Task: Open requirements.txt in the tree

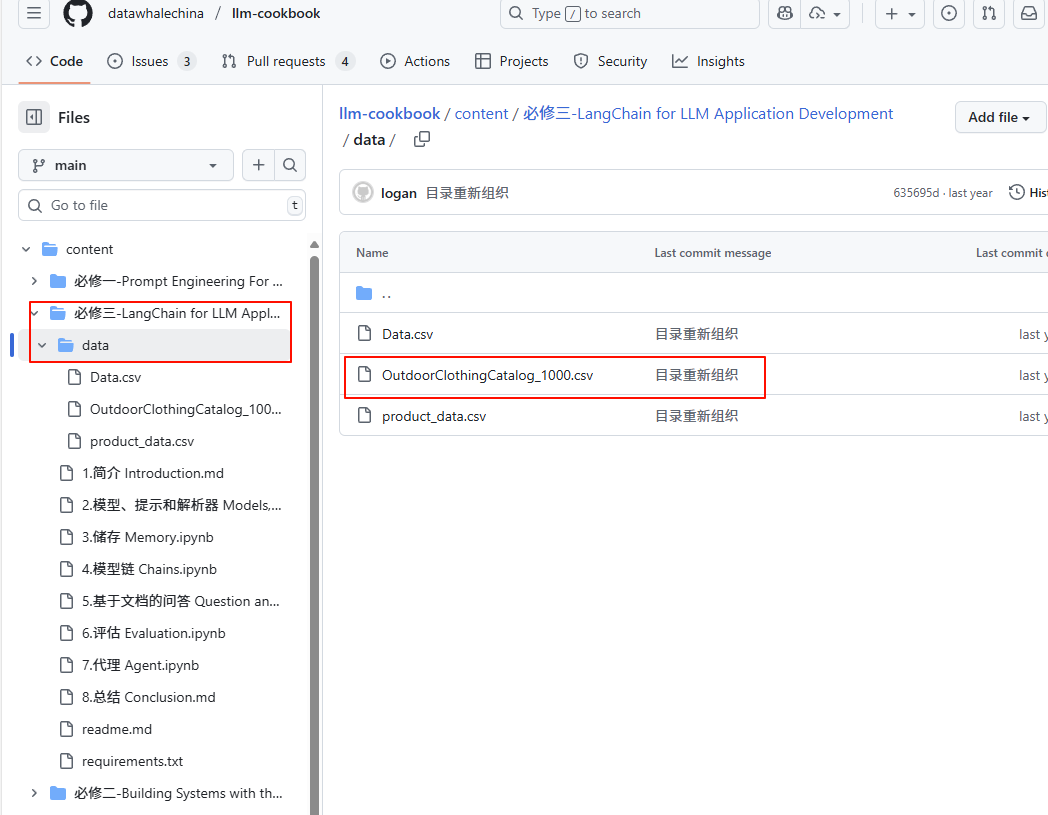Action: click(132, 762)
